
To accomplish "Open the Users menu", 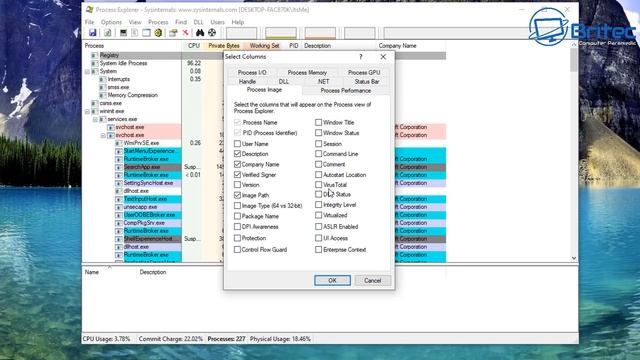I will (x=217, y=22).
